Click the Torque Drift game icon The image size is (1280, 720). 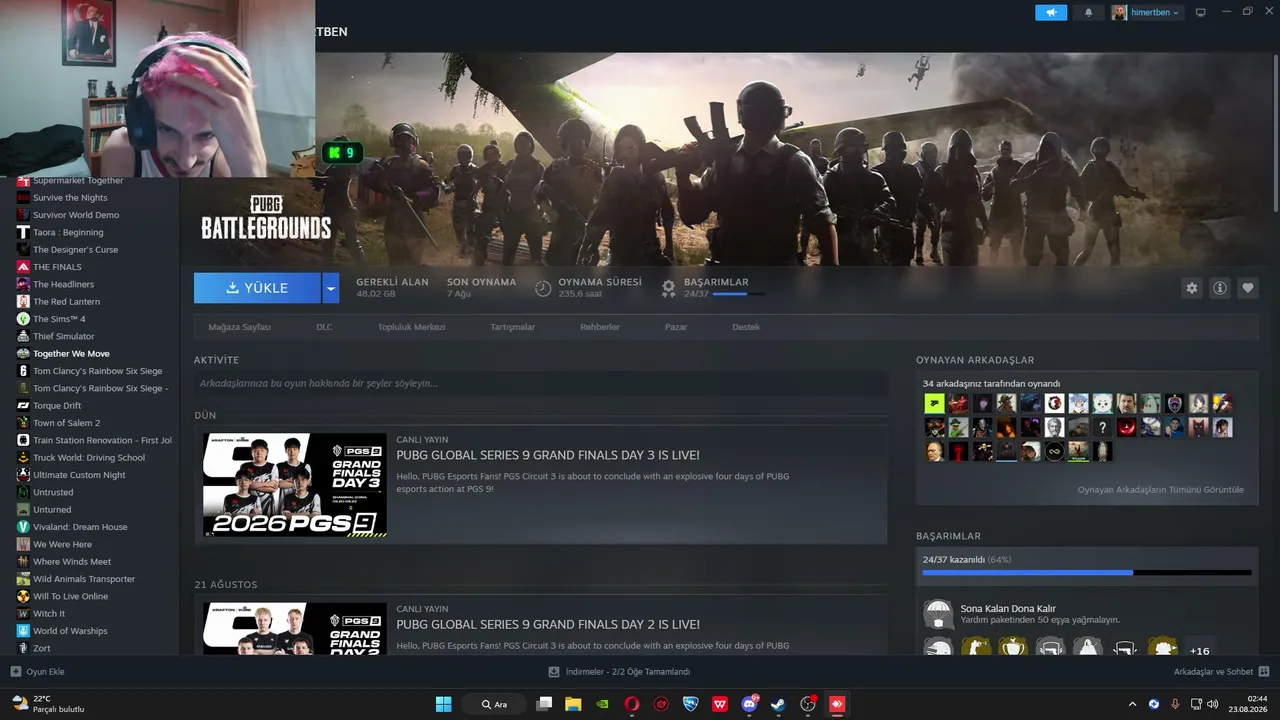click(24, 406)
